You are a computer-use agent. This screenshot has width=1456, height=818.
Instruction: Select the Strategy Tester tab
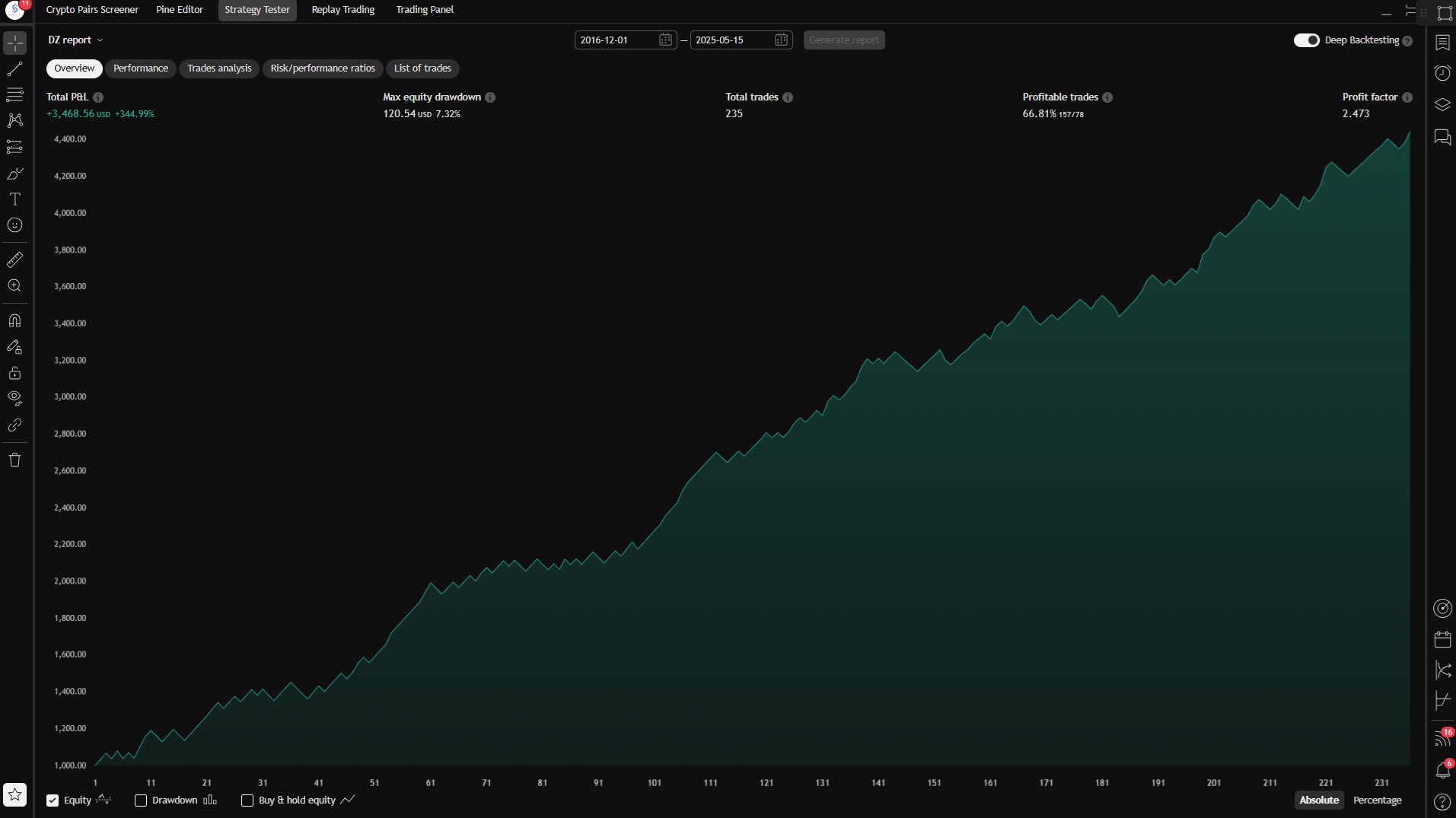pyautogui.click(x=257, y=10)
